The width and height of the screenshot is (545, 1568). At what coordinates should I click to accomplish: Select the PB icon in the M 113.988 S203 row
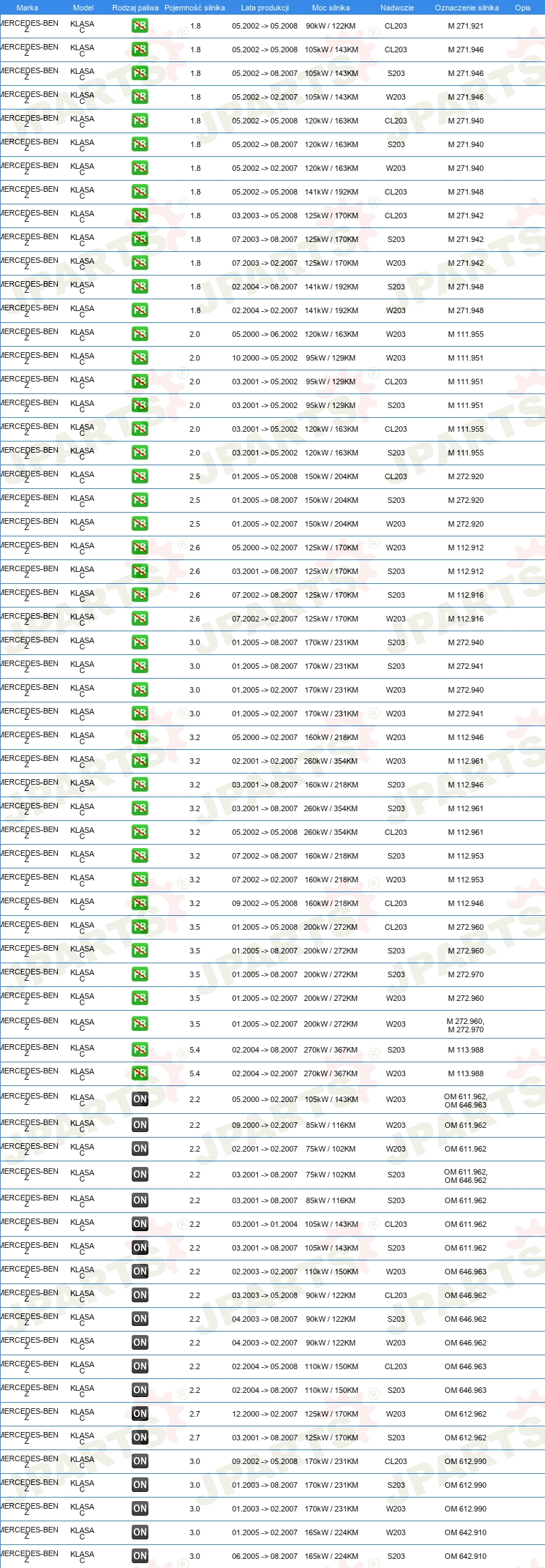[x=140, y=1050]
